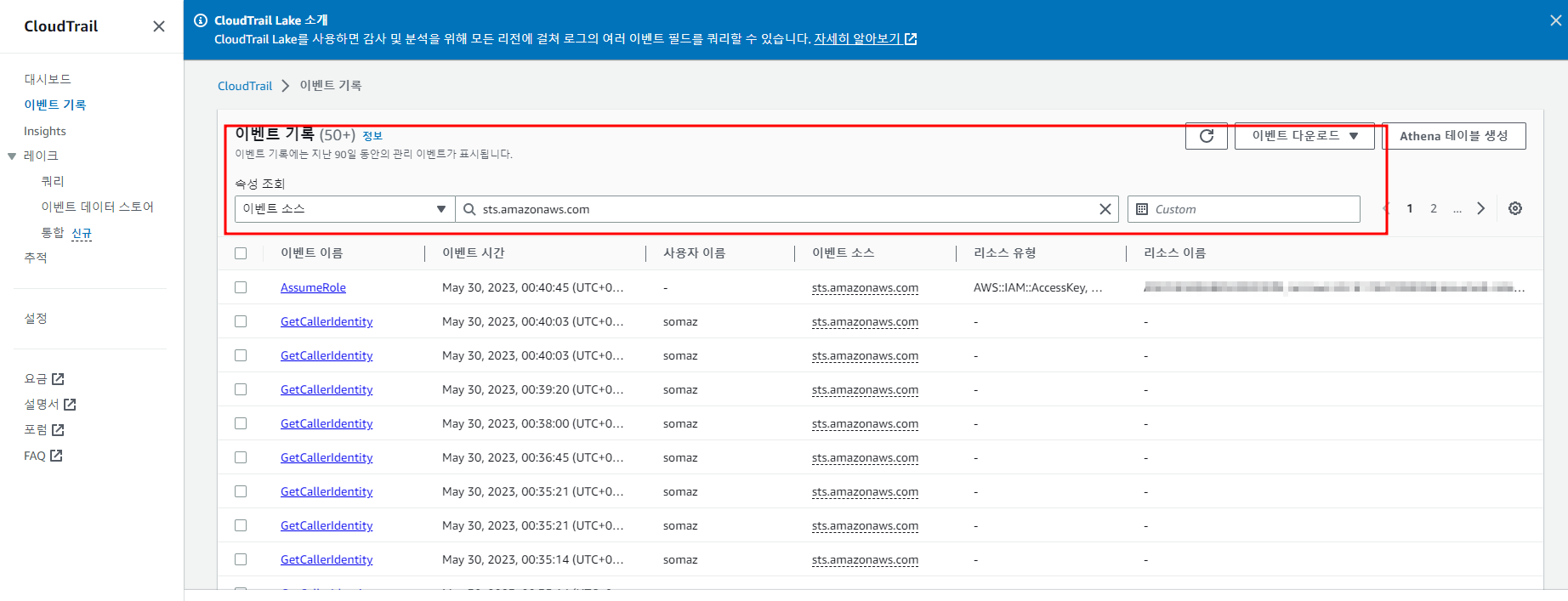The image size is (1568, 601).
Task: Click the CloudTrail breadcrumb link
Action: click(x=245, y=86)
